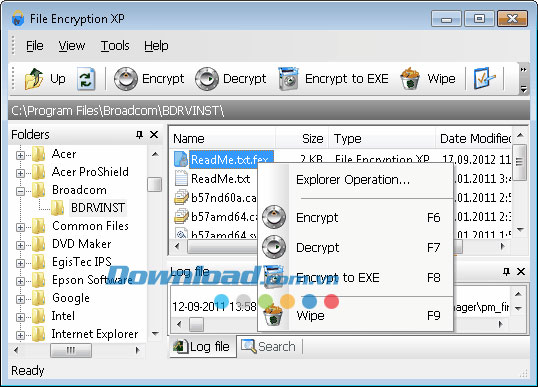Click the Encrypt icon in context menu

click(x=274, y=217)
